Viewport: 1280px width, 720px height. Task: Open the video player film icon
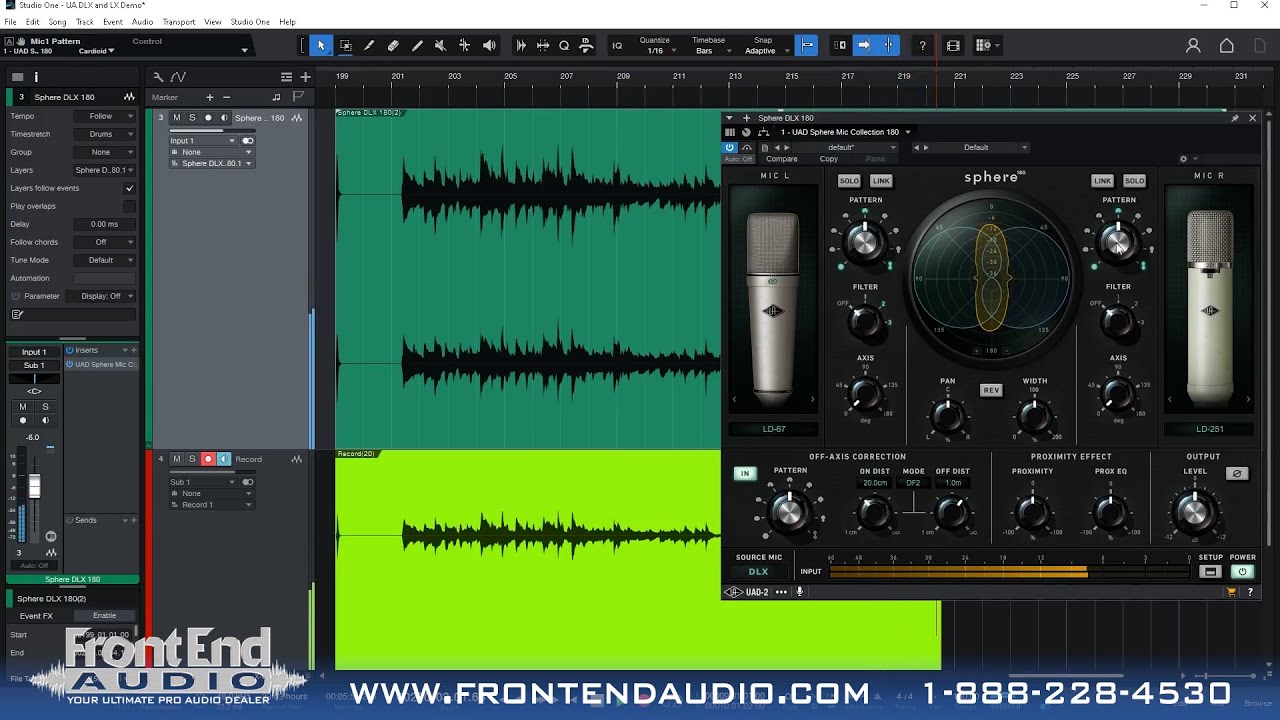tap(953, 45)
